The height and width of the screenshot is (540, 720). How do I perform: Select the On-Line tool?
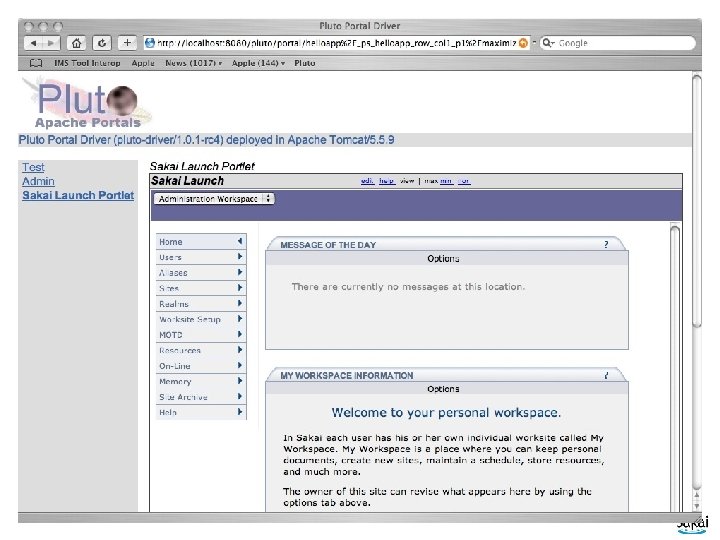pyautogui.click(x=201, y=366)
